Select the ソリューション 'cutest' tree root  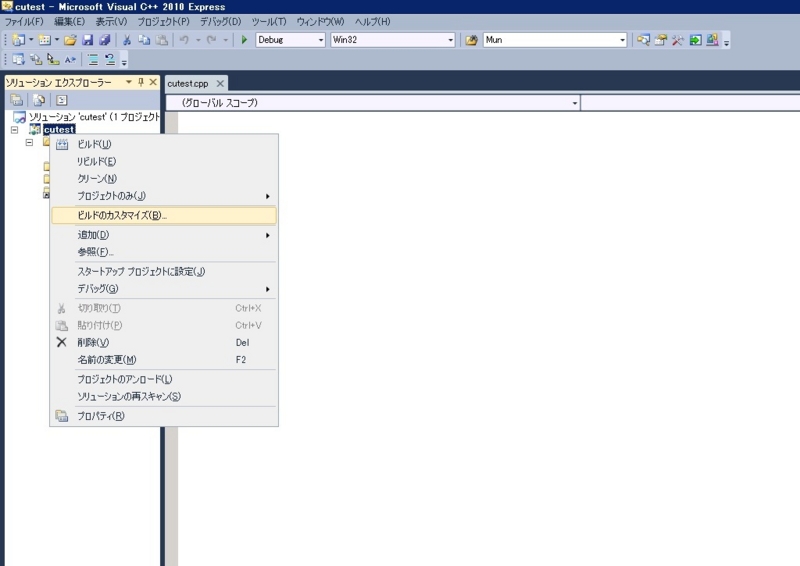[94, 117]
